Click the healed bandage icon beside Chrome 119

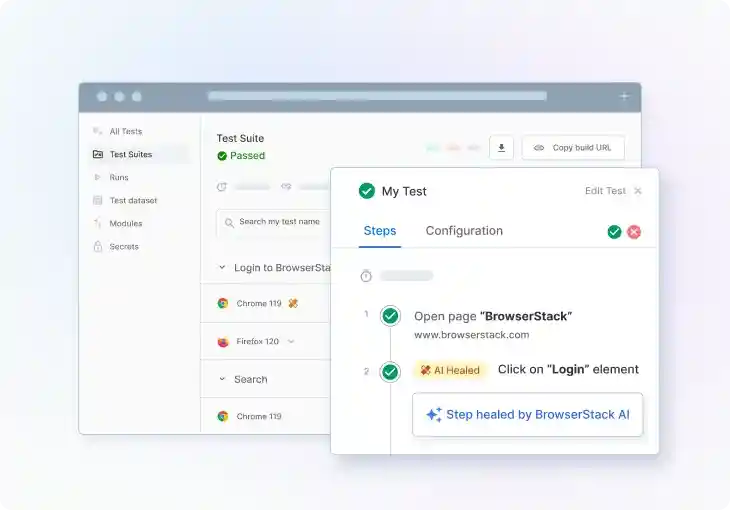tap(293, 303)
